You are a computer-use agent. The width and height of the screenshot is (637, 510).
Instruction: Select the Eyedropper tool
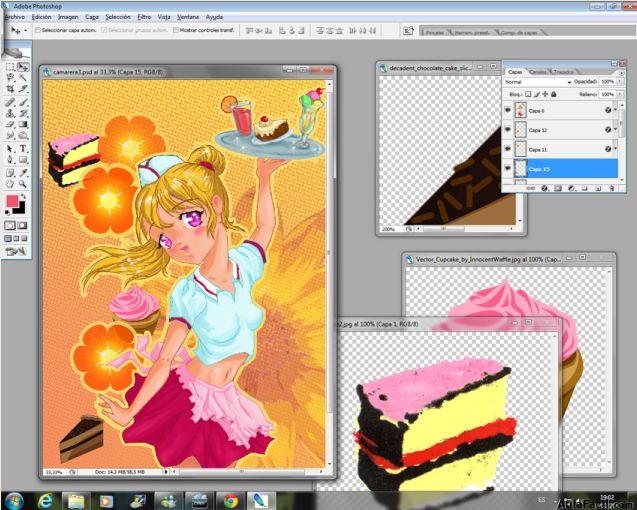[x=23, y=173]
